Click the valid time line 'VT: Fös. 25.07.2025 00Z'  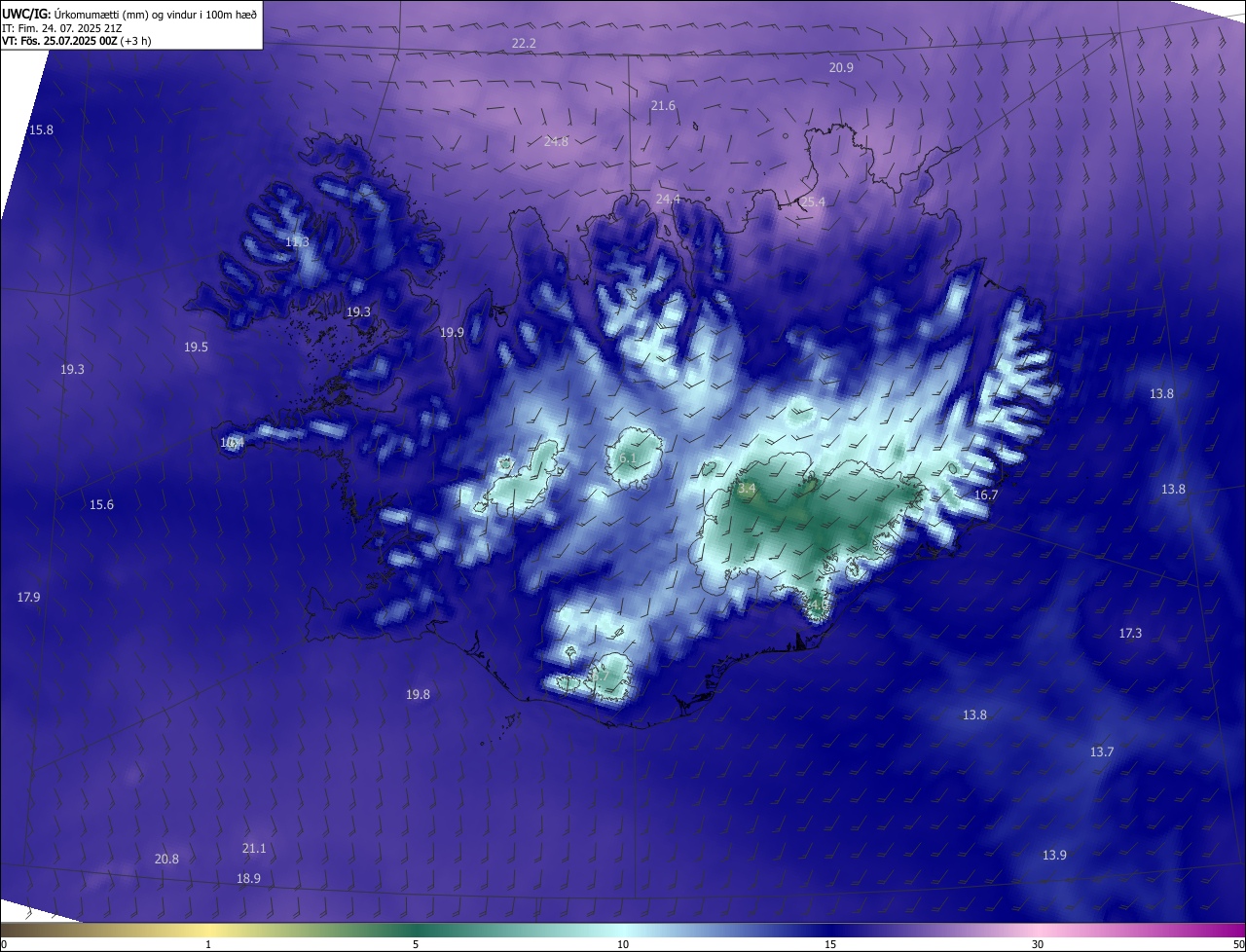(58, 42)
